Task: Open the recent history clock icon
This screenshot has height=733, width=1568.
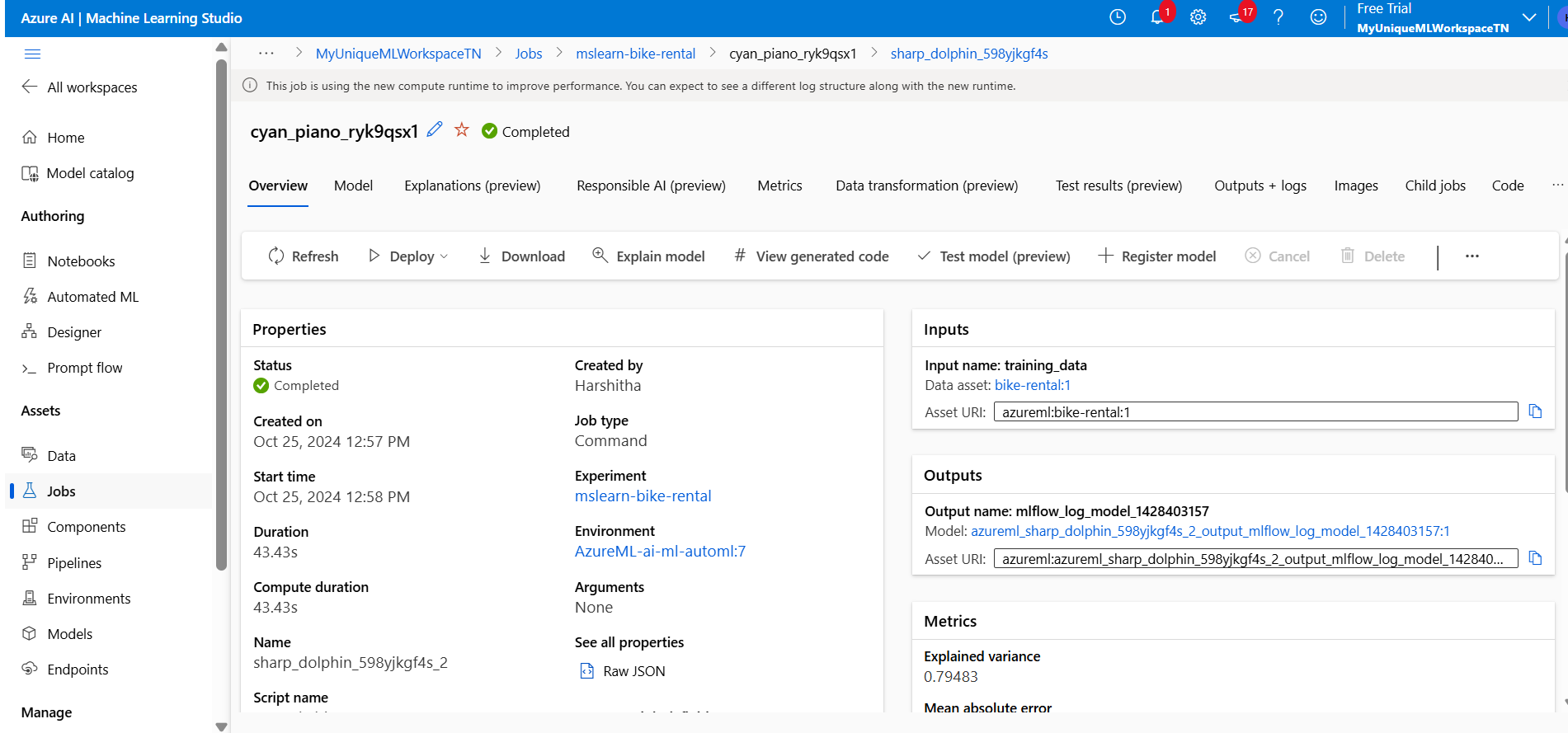Action: 1118,17
